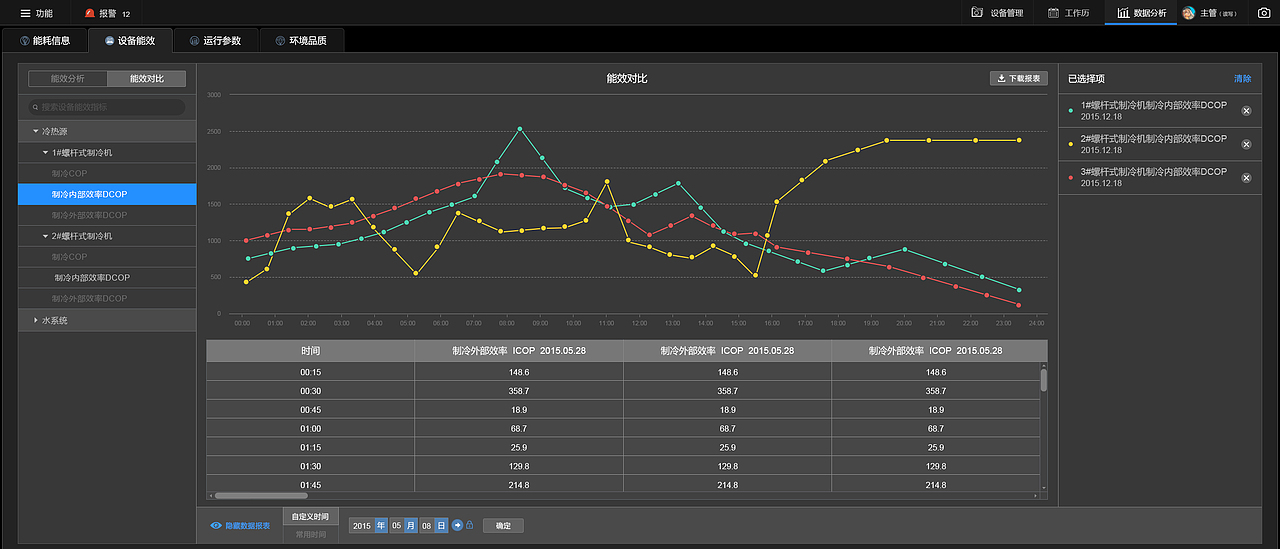Click the camera screenshot icon

point(1264,13)
